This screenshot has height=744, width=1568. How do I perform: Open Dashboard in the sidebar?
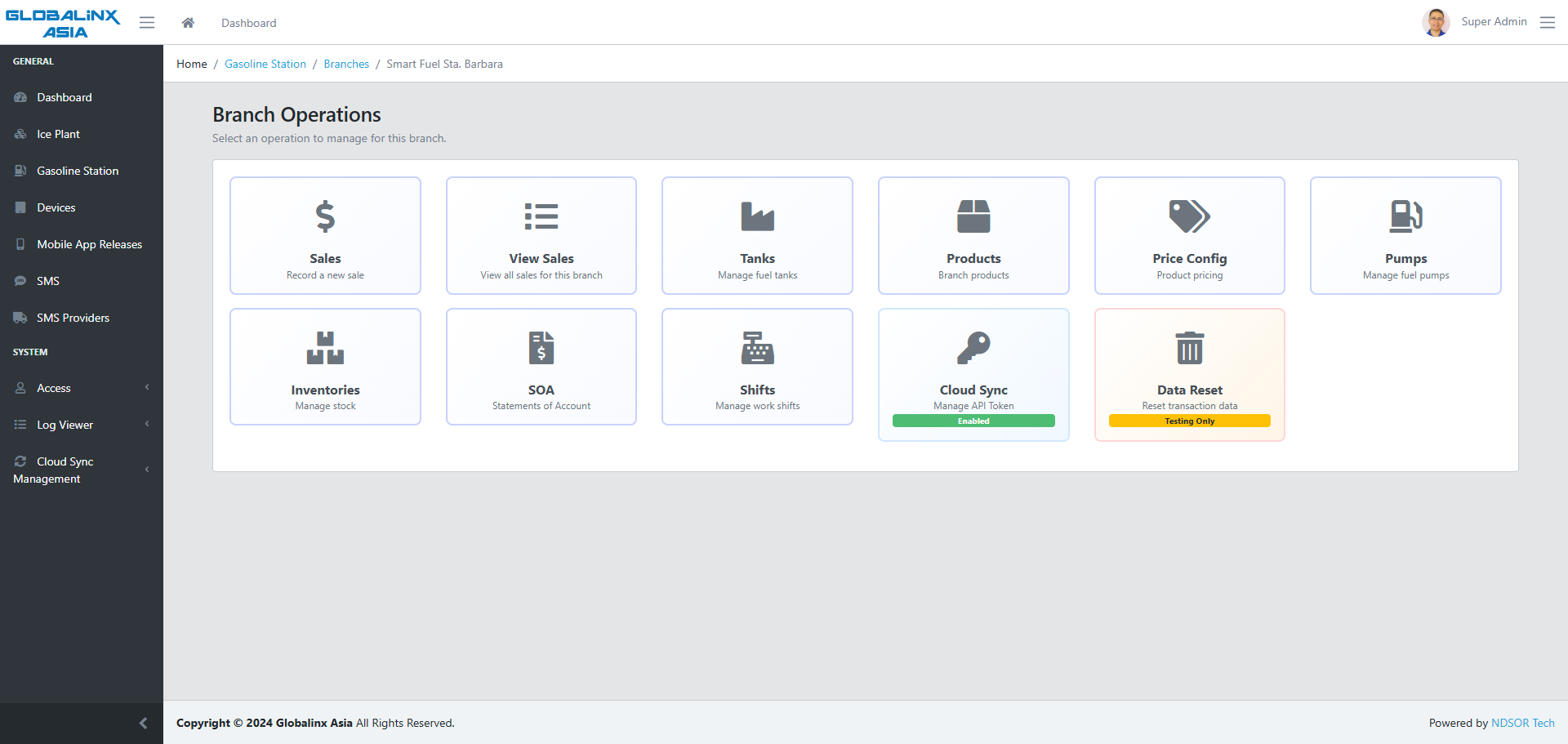pyautogui.click(x=82, y=97)
